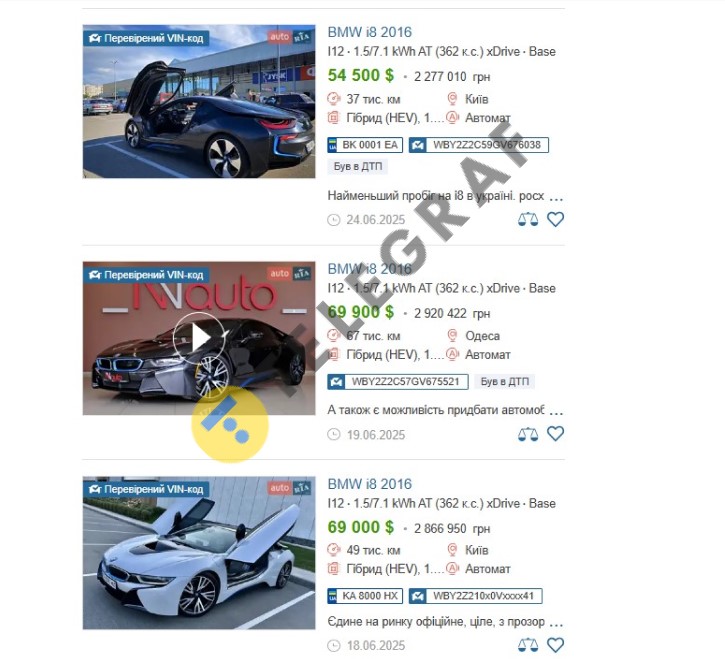Expand the 'А також є можливість' description ellipsis

pyautogui.click(x=556, y=413)
